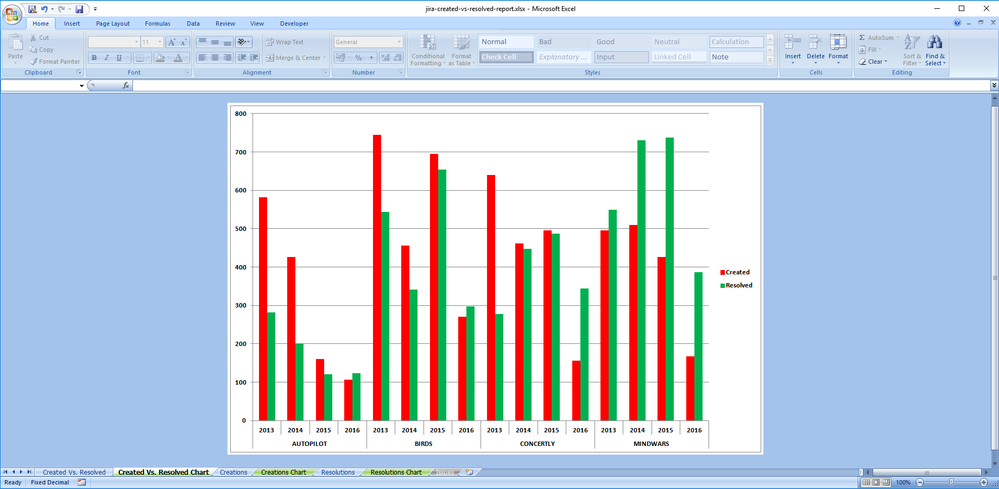Screen dimensions: 999x489
Task: Switch to the Formulas ribbon tab
Action: click(157, 24)
